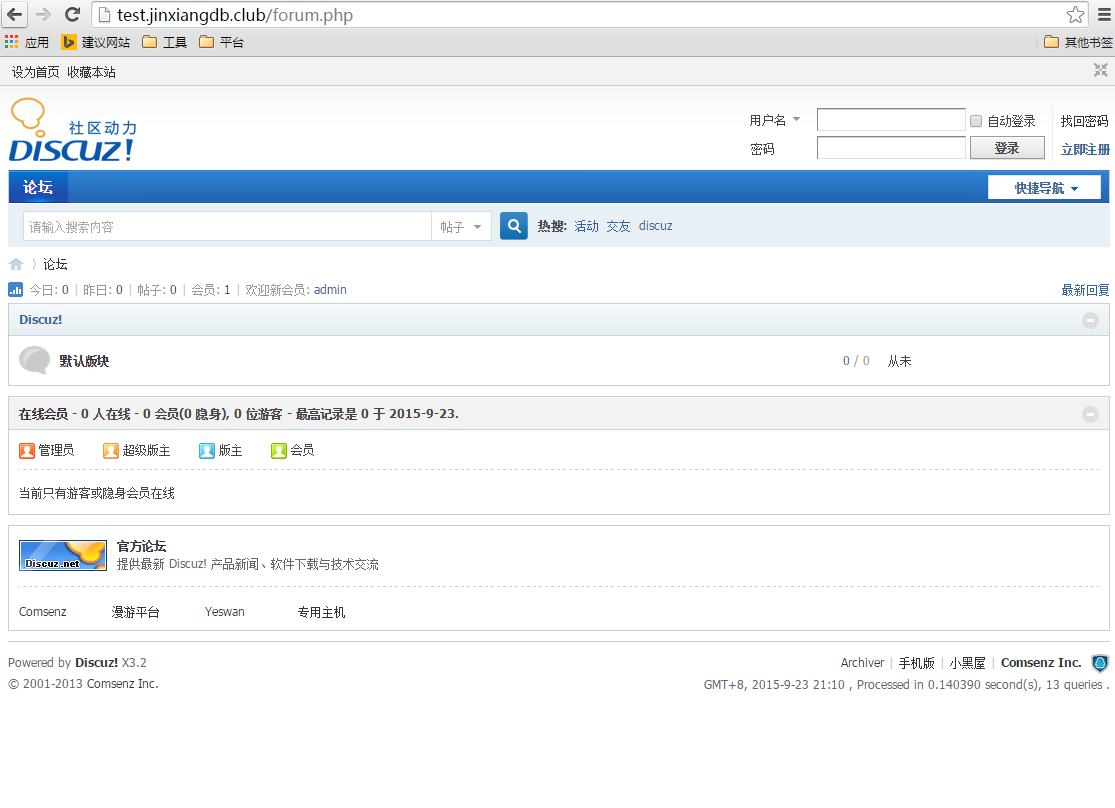
Task: Open the search type dropdown for posts
Action: pyautogui.click(x=461, y=227)
